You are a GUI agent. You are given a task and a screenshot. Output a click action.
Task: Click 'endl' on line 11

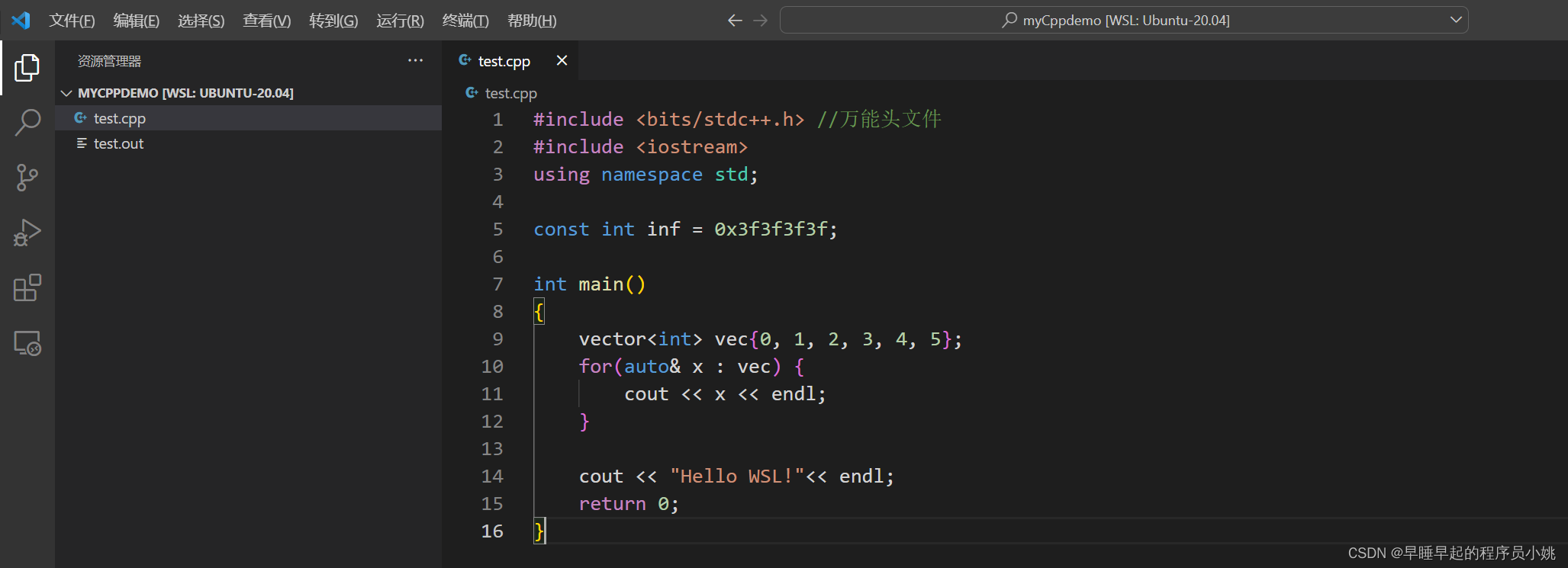point(793,394)
